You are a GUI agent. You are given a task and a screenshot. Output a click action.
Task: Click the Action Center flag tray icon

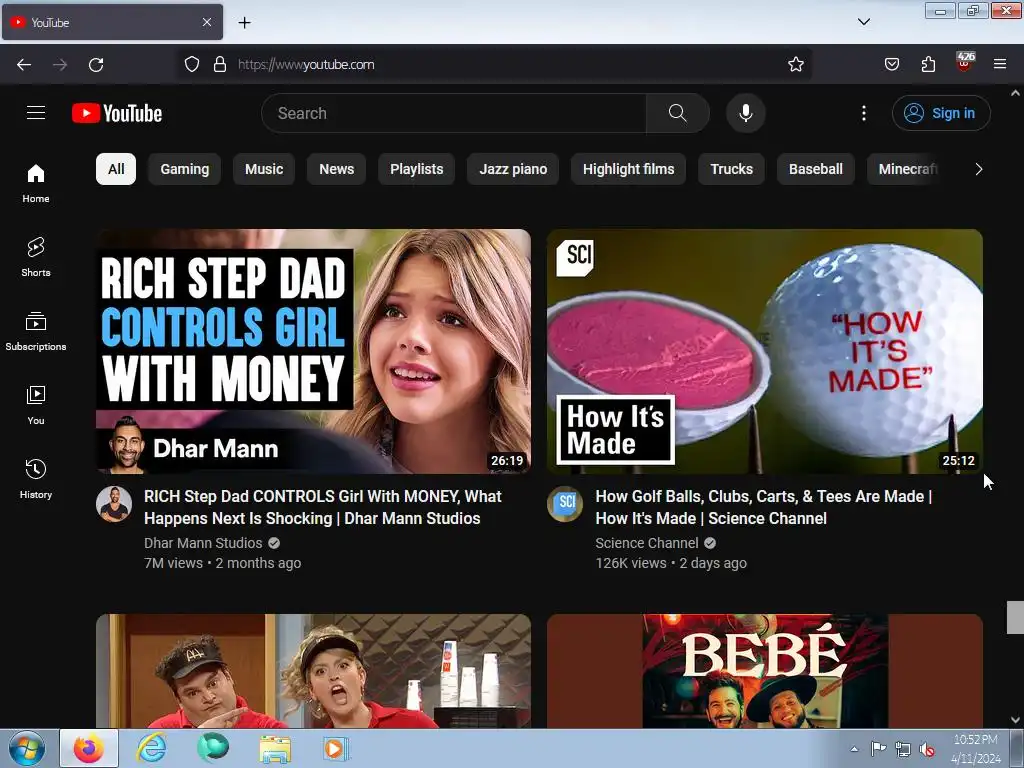point(878,749)
